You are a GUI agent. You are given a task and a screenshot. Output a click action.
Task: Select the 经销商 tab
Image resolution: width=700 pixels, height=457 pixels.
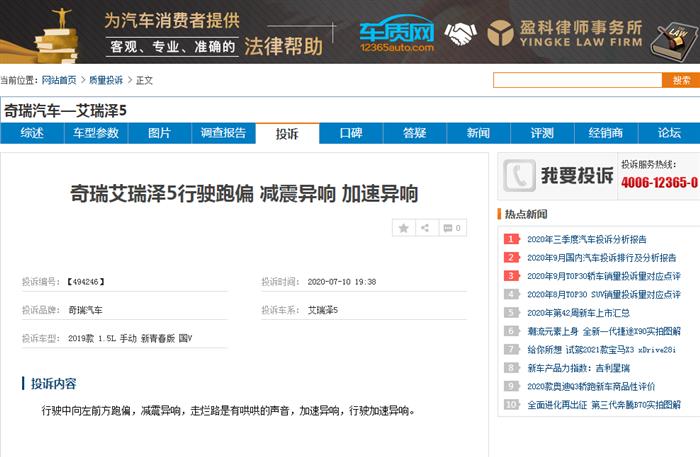point(606,133)
